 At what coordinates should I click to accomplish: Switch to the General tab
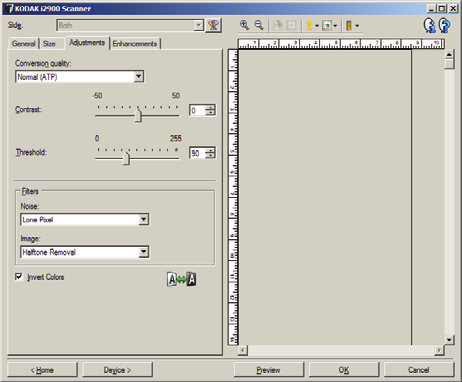(x=23, y=44)
